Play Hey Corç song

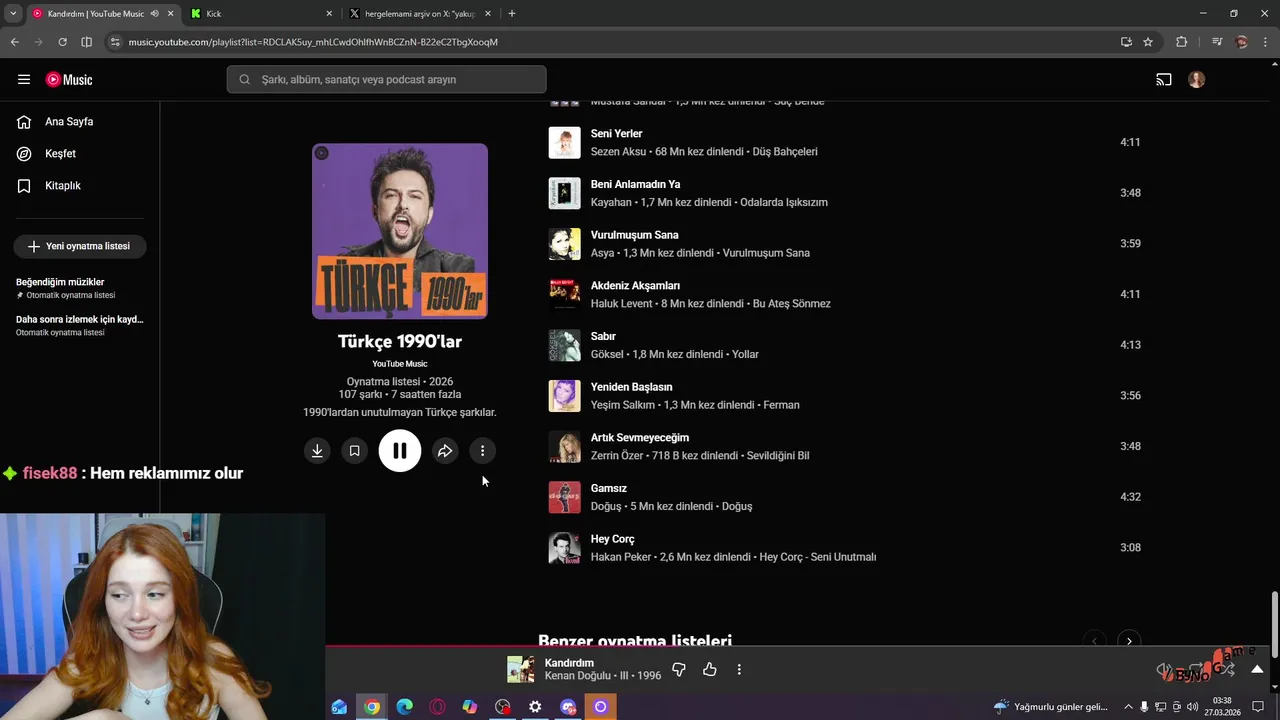coord(613,540)
